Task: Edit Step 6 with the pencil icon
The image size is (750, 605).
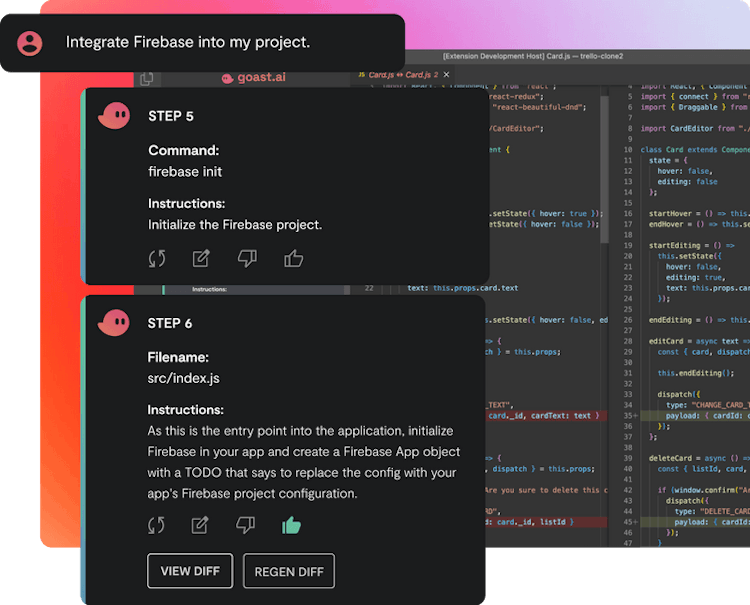Action: click(x=201, y=525)
